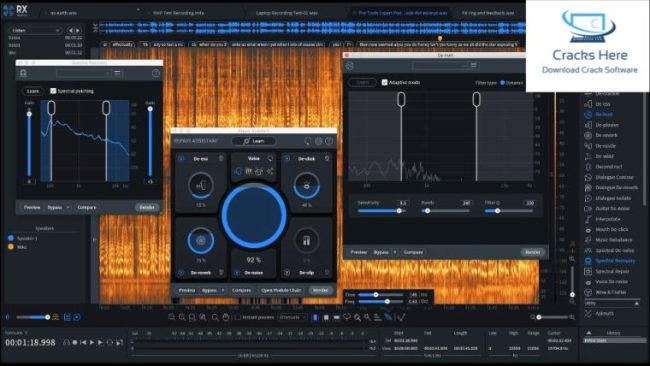Switch to the Filtering and feedback tab
Image resolution: width=650 pixels, height=366 pixels.
[488, 13]
